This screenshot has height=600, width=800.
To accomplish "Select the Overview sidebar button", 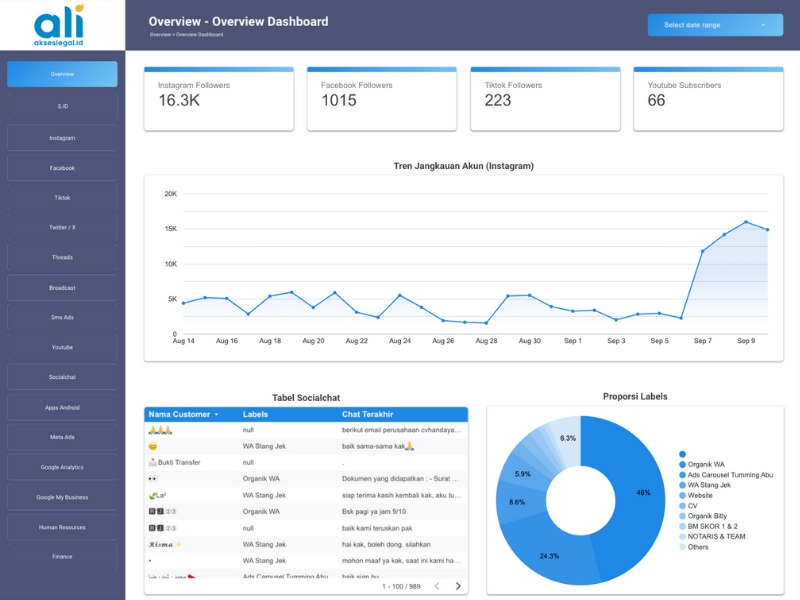I will (x=62, y=74).
